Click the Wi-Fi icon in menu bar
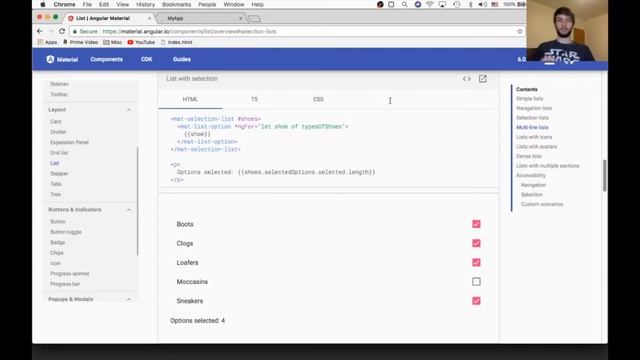This screenshot has height=360, width=640. point(430,4)
